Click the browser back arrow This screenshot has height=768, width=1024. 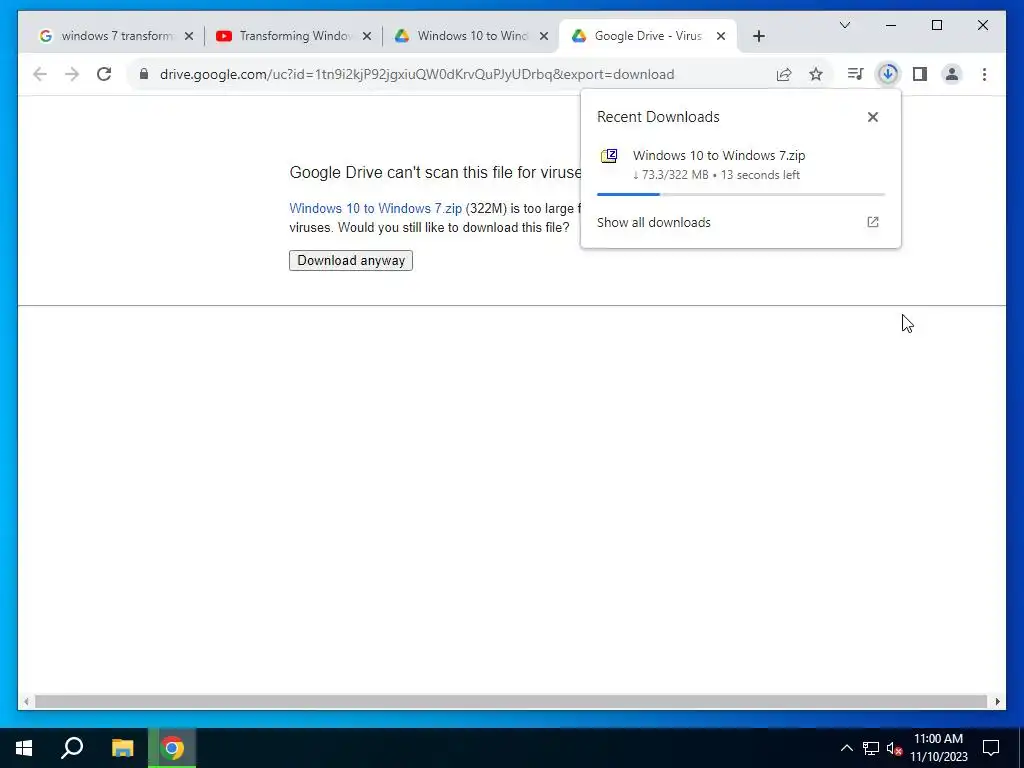pos(40,74)
